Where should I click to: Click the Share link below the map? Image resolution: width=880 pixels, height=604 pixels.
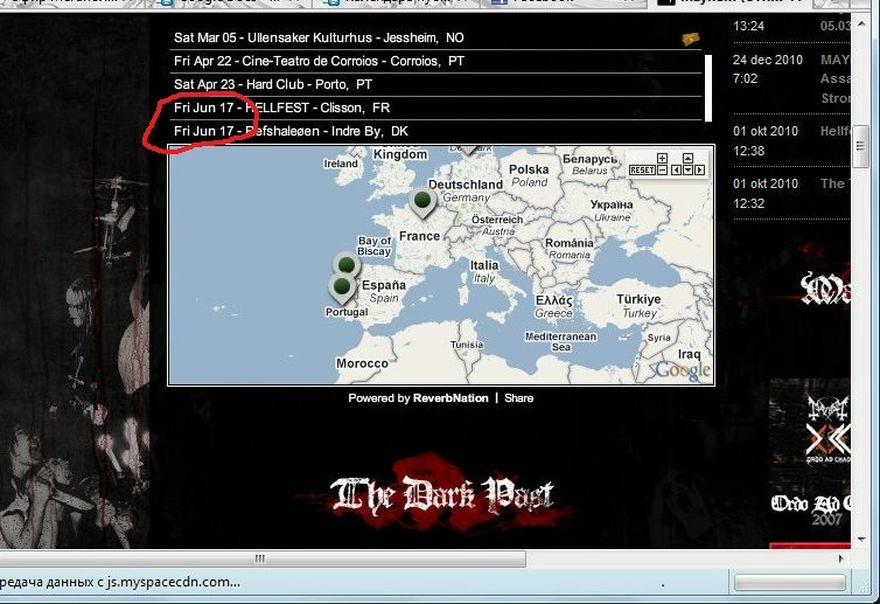tap(519, 398)
